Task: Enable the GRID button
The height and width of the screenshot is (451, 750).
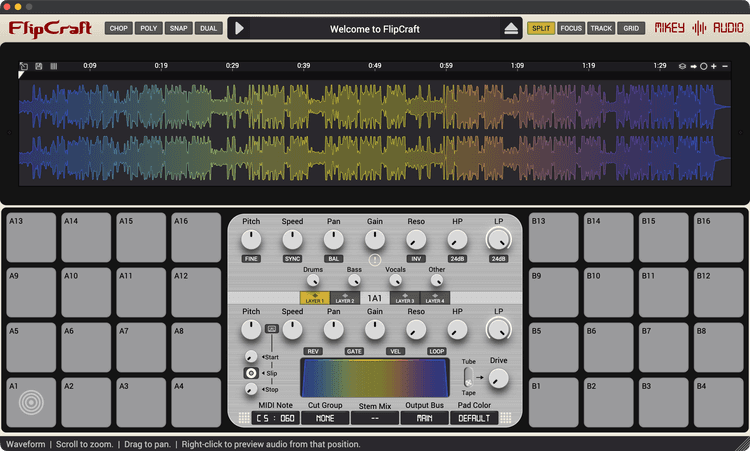Action: tap(631, 28)
